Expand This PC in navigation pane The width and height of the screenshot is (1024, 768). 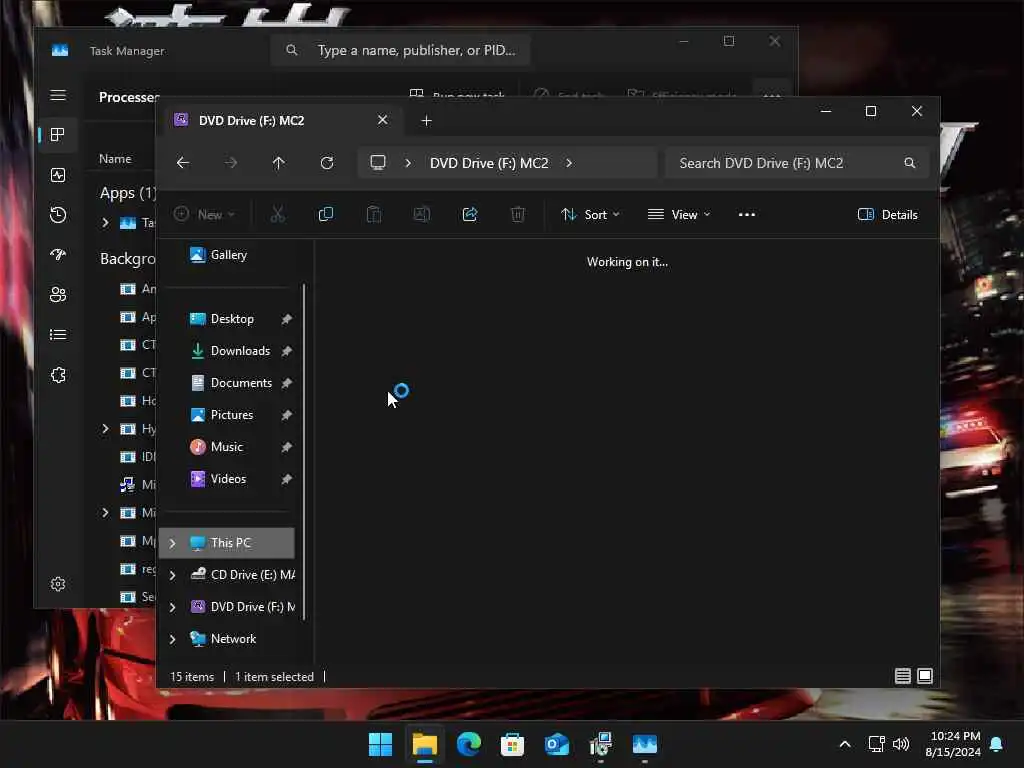pyautogui.click(x=172, y=543)
